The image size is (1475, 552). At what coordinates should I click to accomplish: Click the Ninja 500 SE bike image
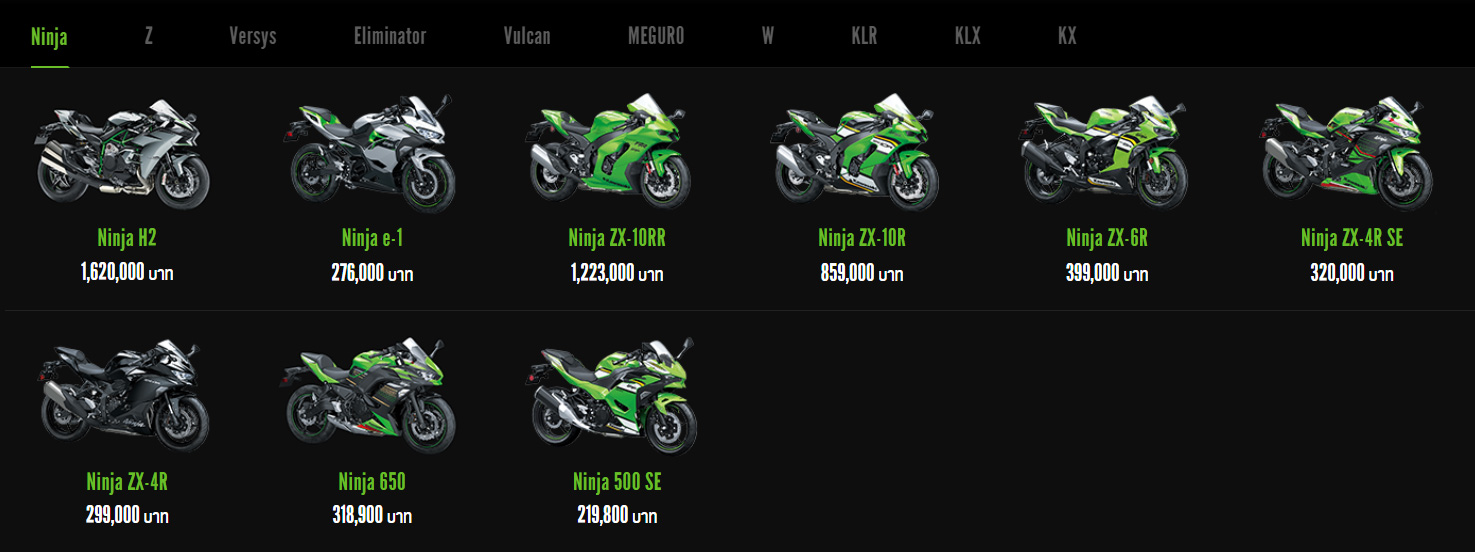pos(616,396)
